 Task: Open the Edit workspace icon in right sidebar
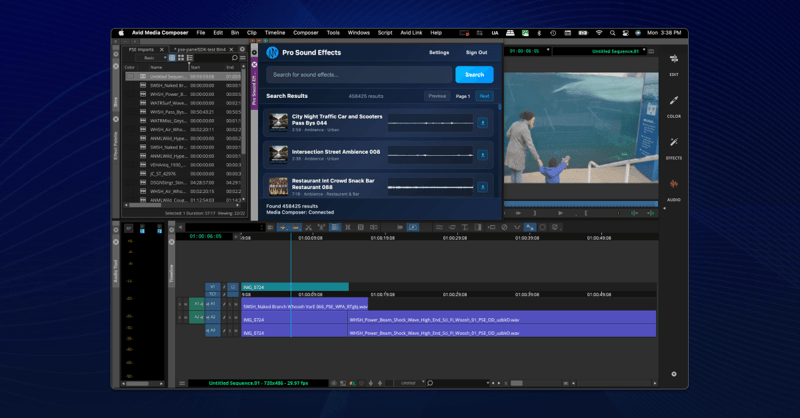point(673,59)
